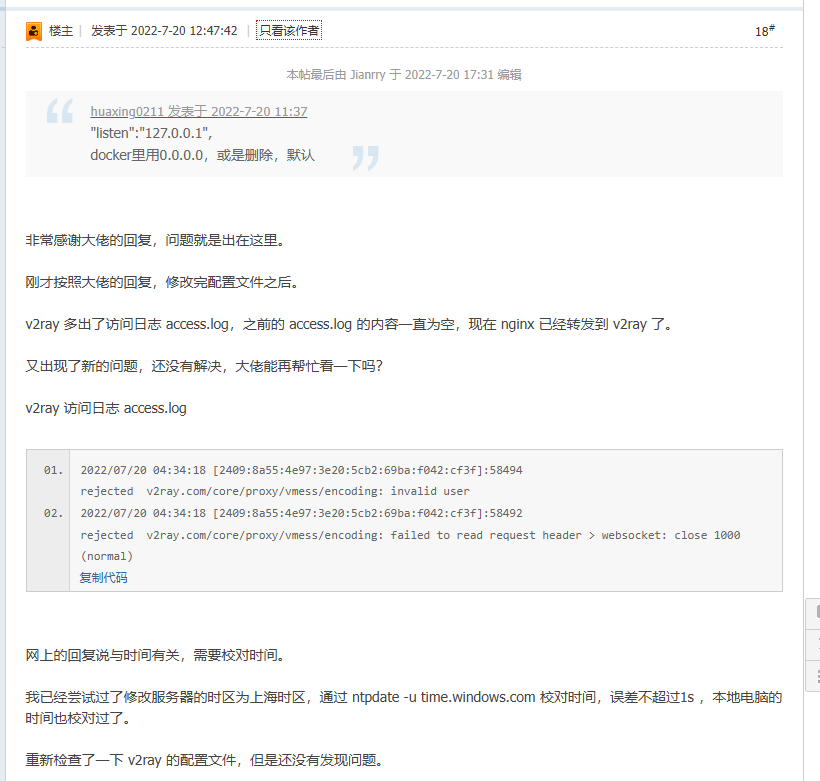This screenshot has height=781, width=820.
Task: Click the 'failed to read request header' log line
Action: point(410,536)
